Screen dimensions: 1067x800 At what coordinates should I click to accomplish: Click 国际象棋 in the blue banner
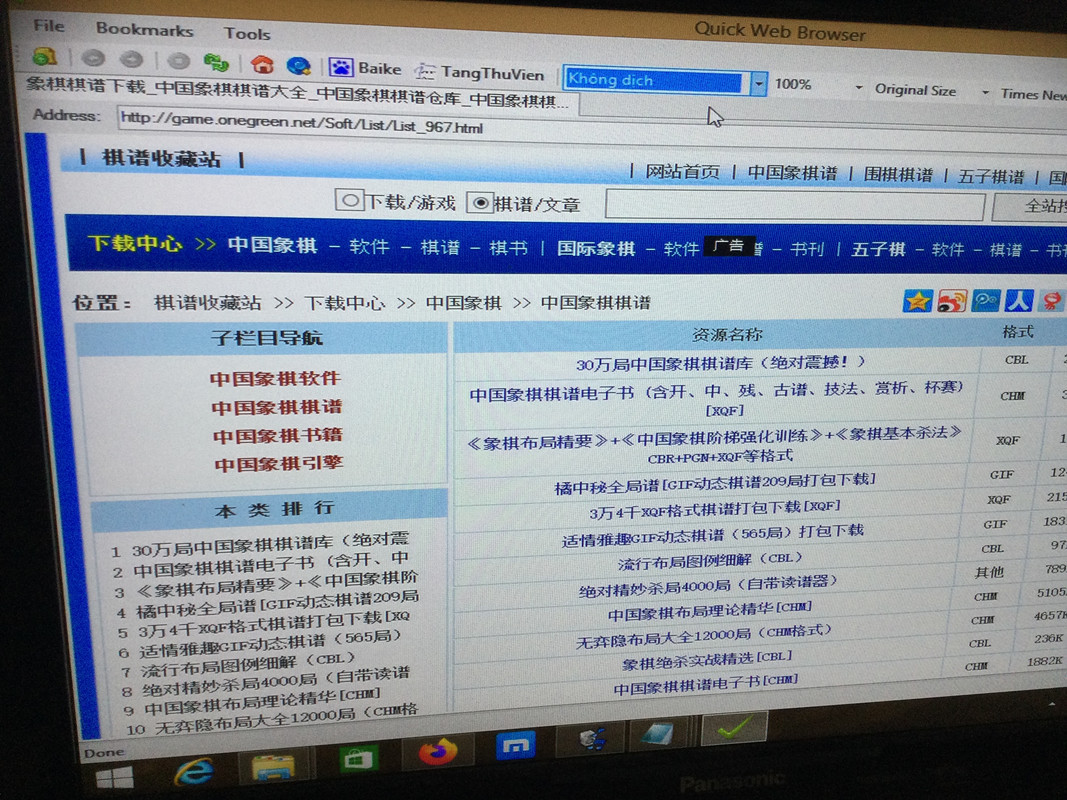click(596, 248)
